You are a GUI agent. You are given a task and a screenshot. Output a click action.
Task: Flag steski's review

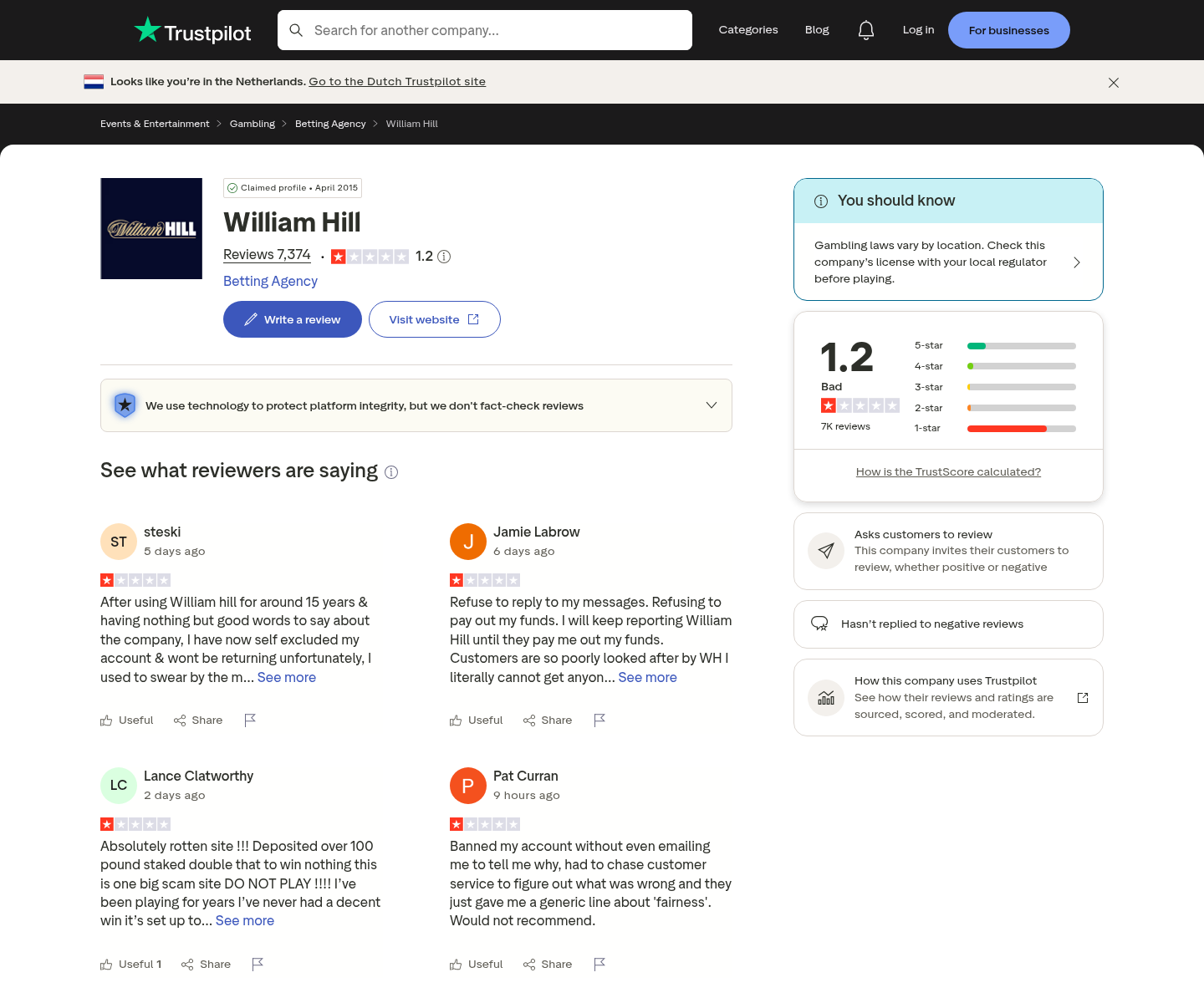click(250, 720)
